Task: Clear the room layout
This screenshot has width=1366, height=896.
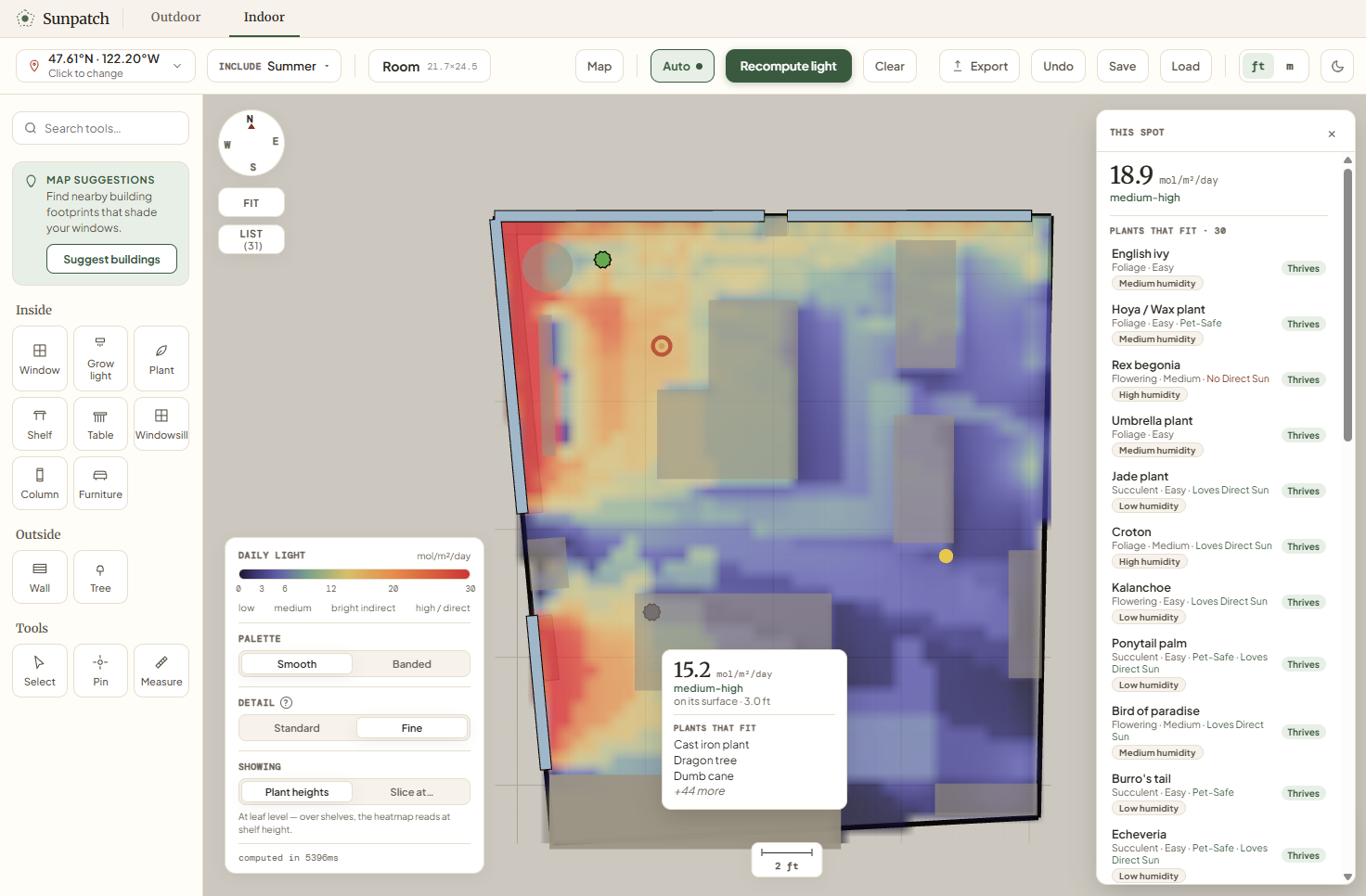Action: pos(889,66)
